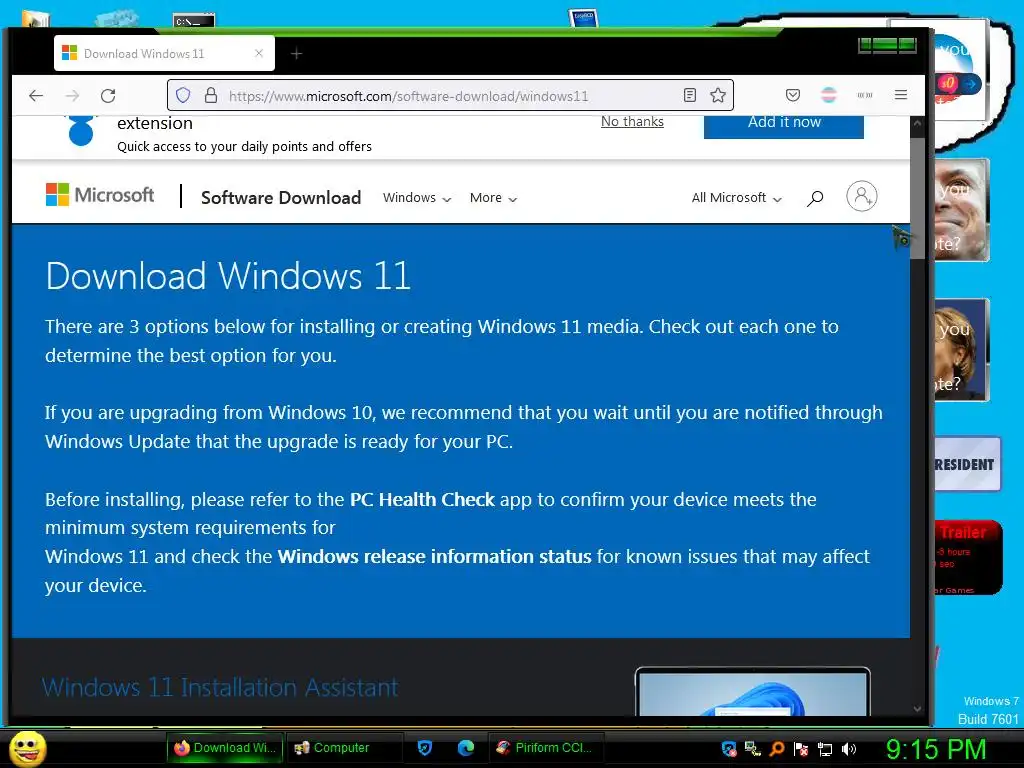This screenshot has height=768, width=1024.
Task: Open a new tab with the plus button
Action: (296, 54)
